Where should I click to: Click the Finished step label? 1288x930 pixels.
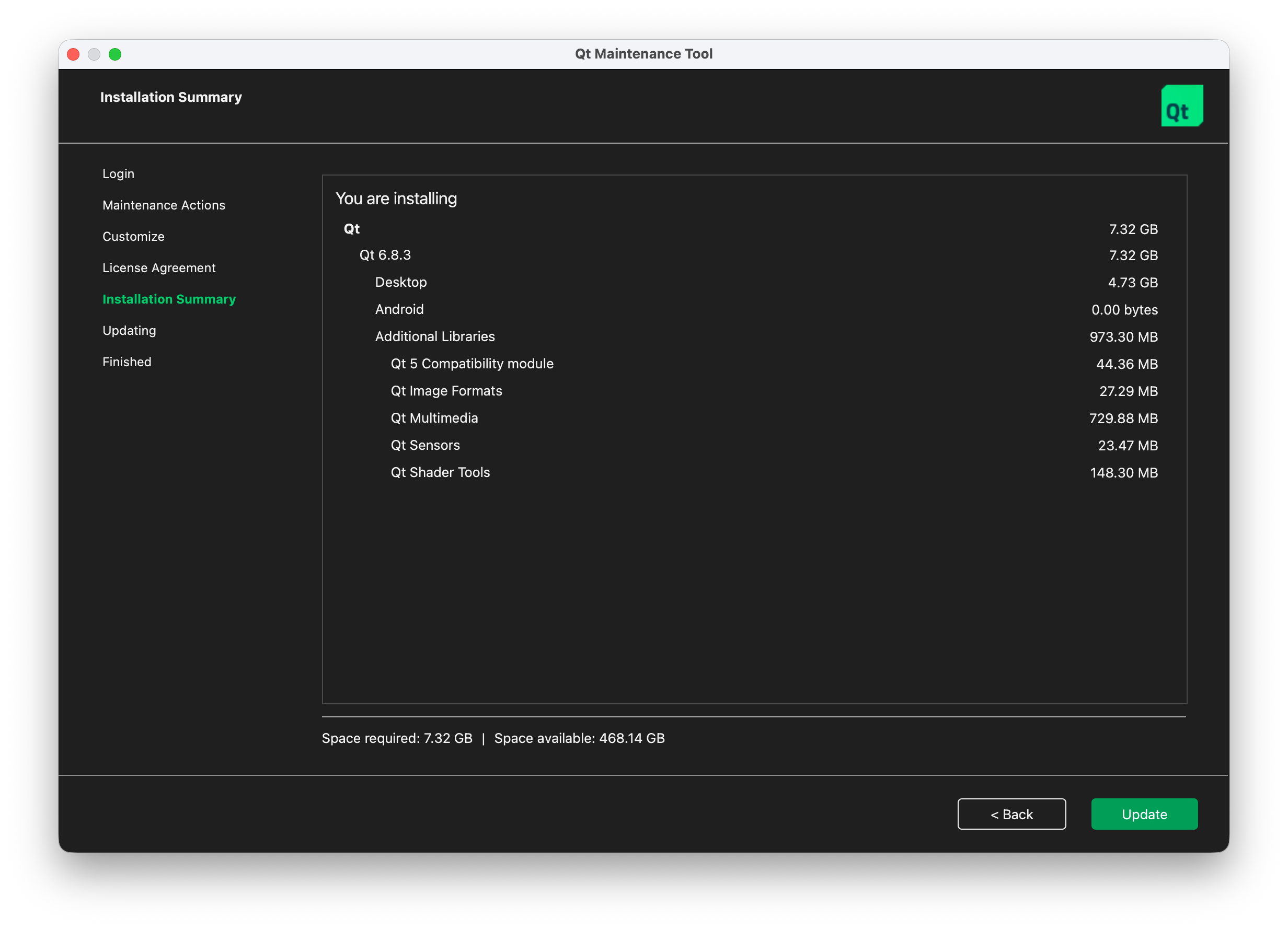(126, 362)
